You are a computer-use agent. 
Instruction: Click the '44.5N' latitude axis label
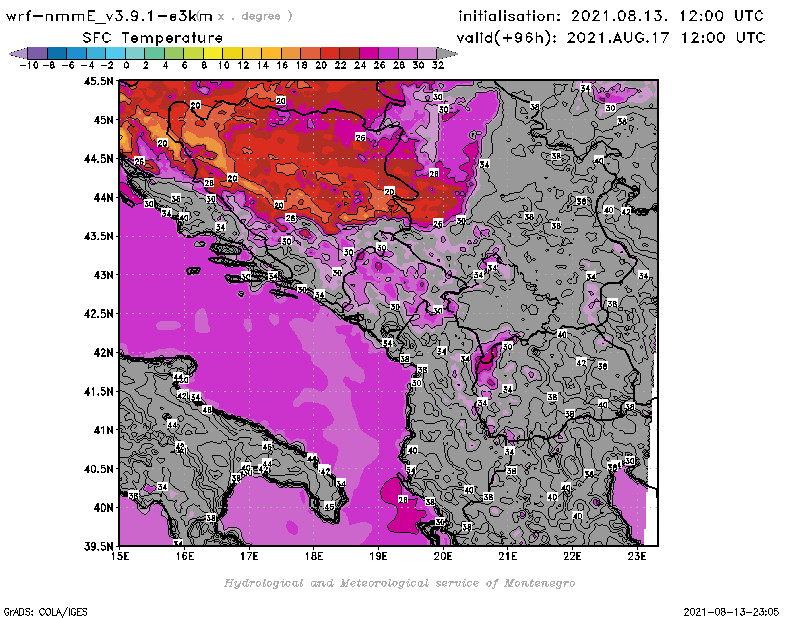pyautogui.click(x=98, y=159)
